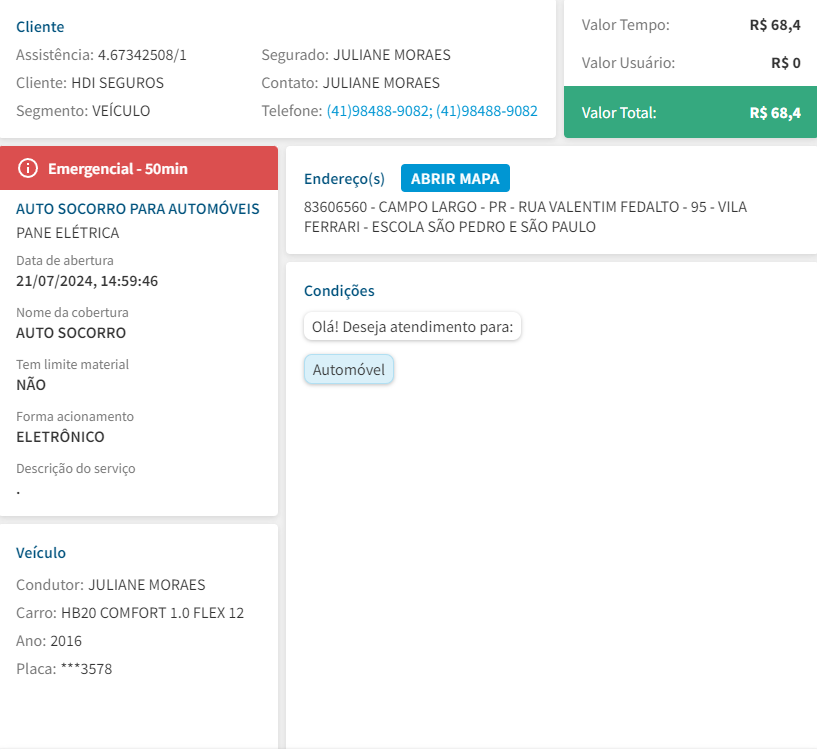Viewport: 817px width, 750px height.
Task: Click the plate number ***3578
Action: [86, 669]
